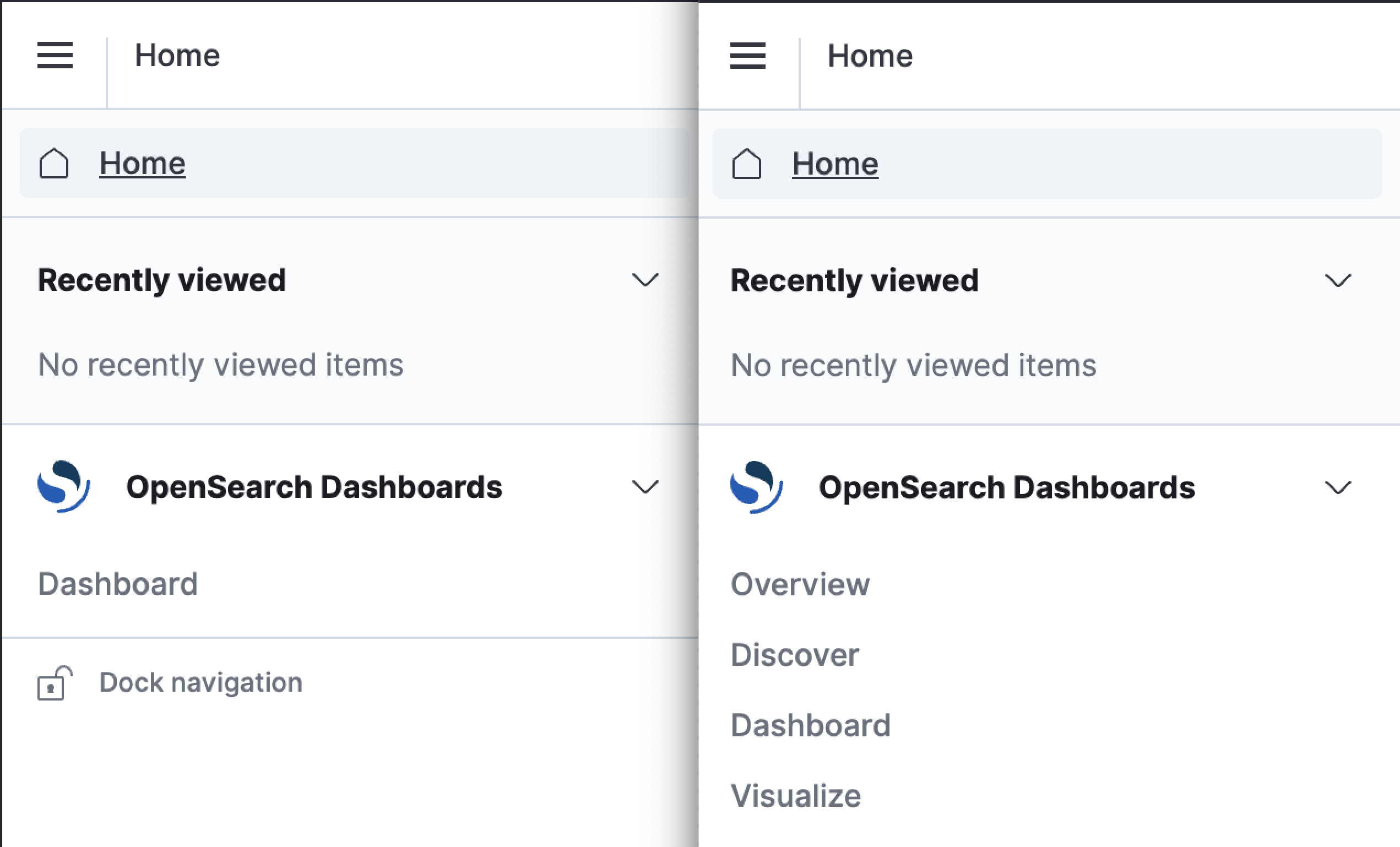The width and height of the screenshot is (1400, 847).
Task: Collapse OpenSearch Dashboards group in right panel
Action: (x=1338, y=487)
